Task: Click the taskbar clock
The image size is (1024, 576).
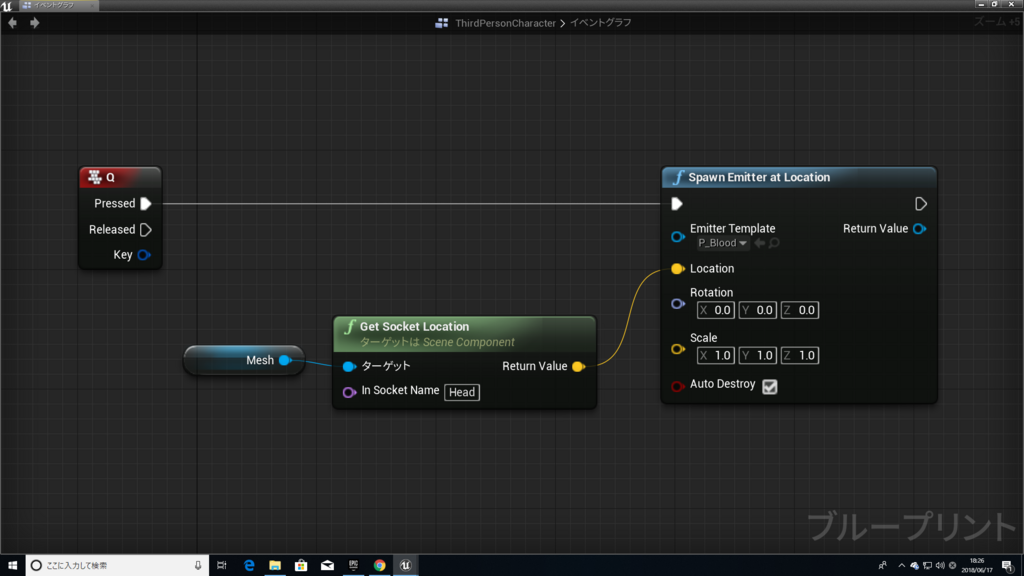Action: (x=977, y=565)
